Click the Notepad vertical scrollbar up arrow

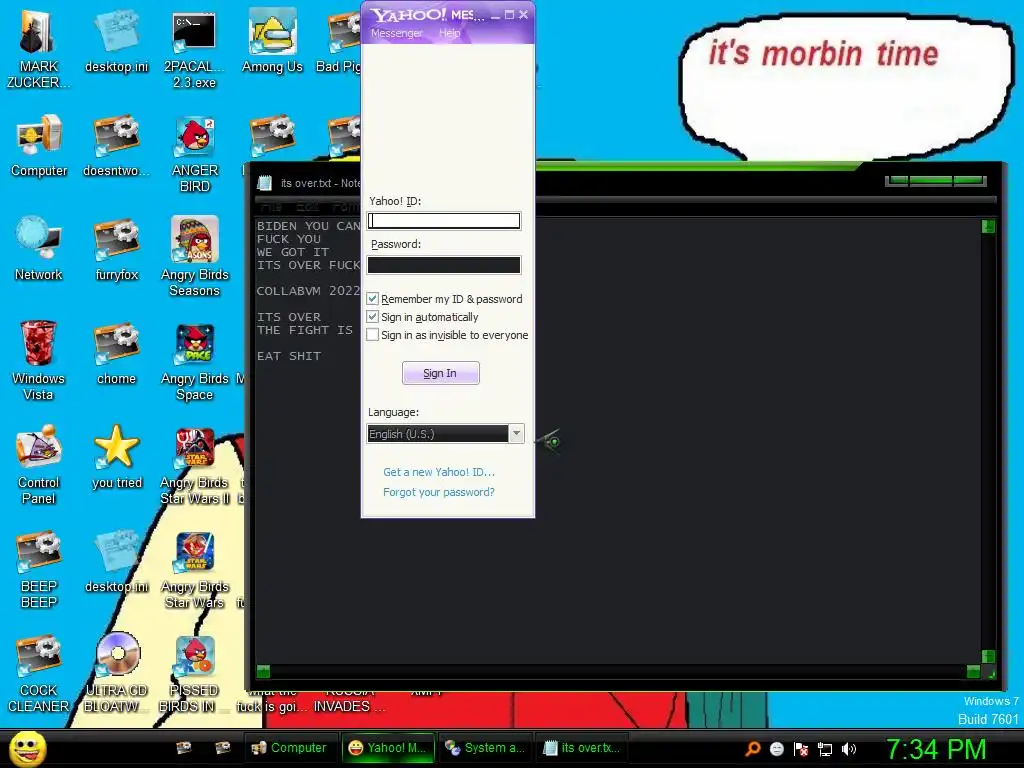(x=988, y=227)
